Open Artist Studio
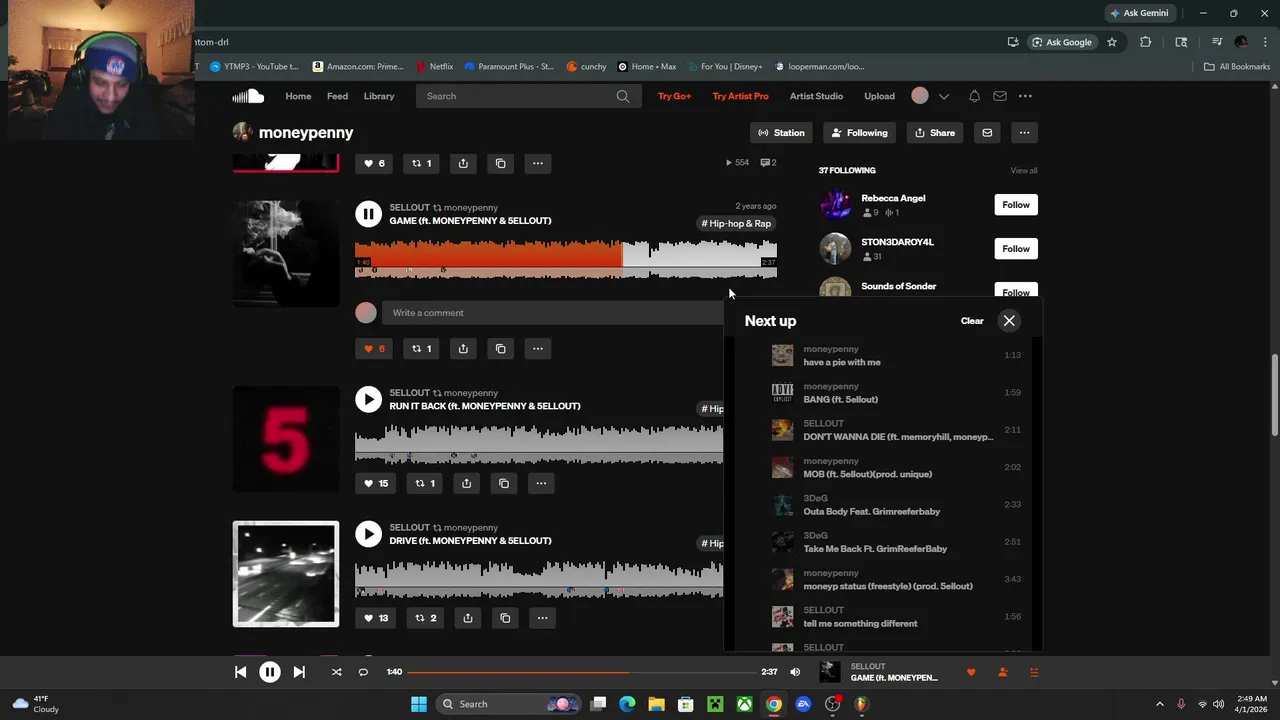 pos(816,96)
